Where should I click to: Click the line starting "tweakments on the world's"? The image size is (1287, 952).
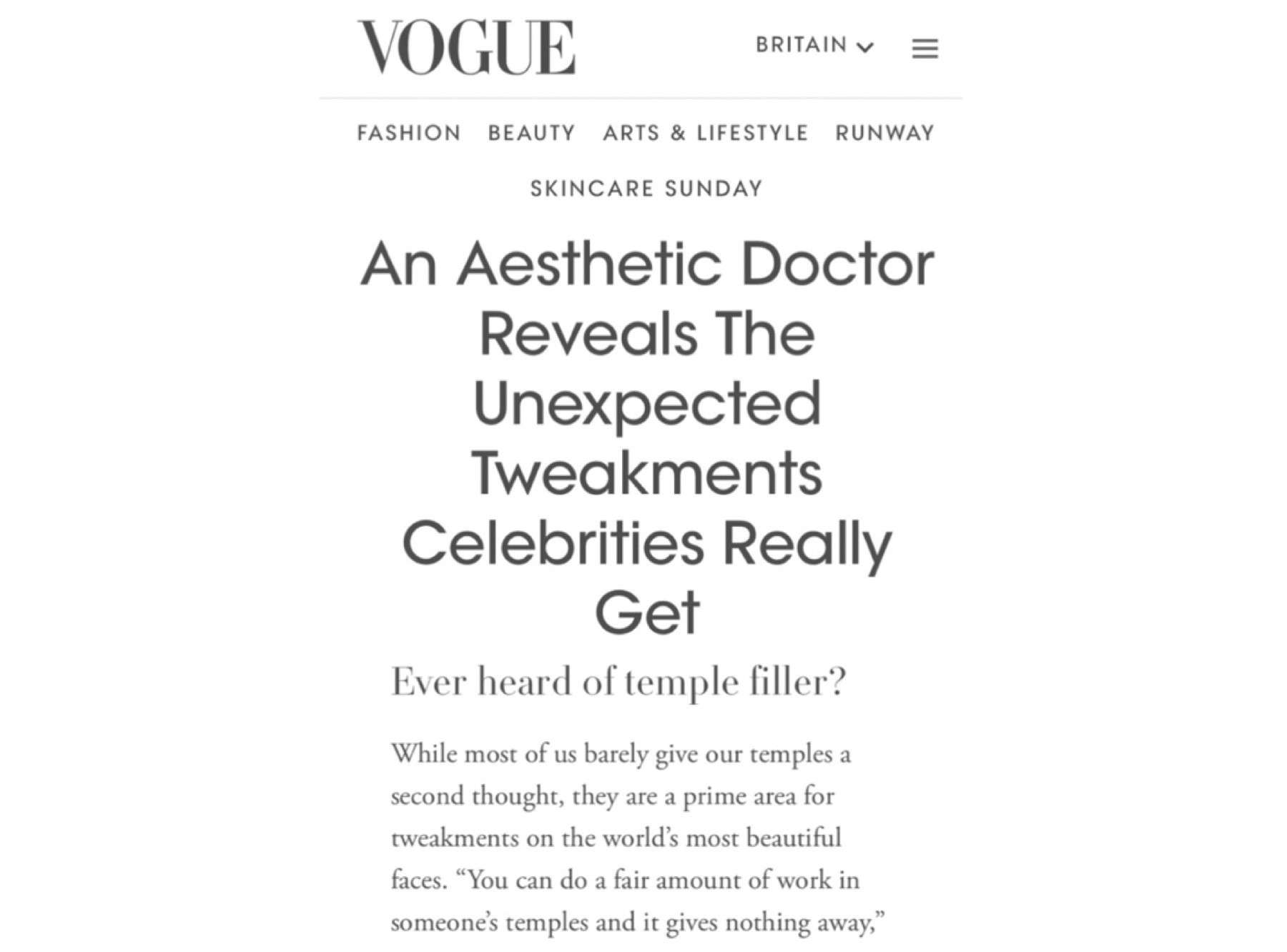pyautogui.click(x=616, y=838)
